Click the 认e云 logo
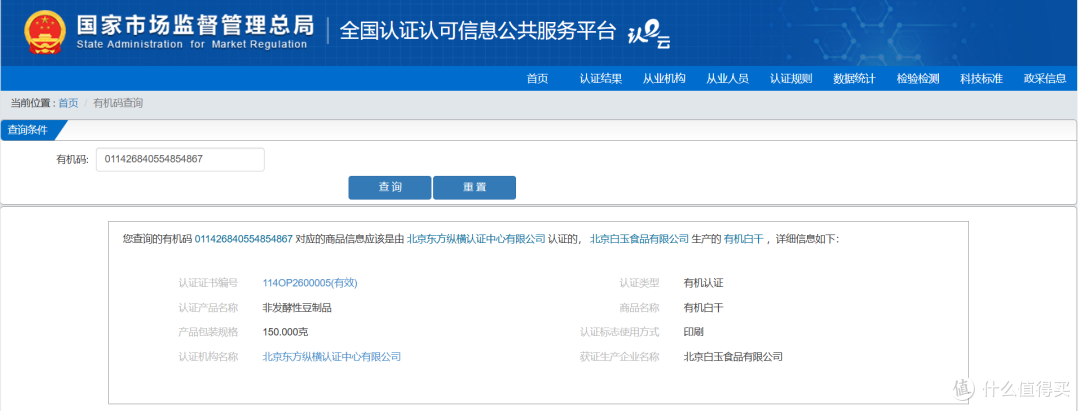This screenshot has height=411, width=1080. (648, 34)
